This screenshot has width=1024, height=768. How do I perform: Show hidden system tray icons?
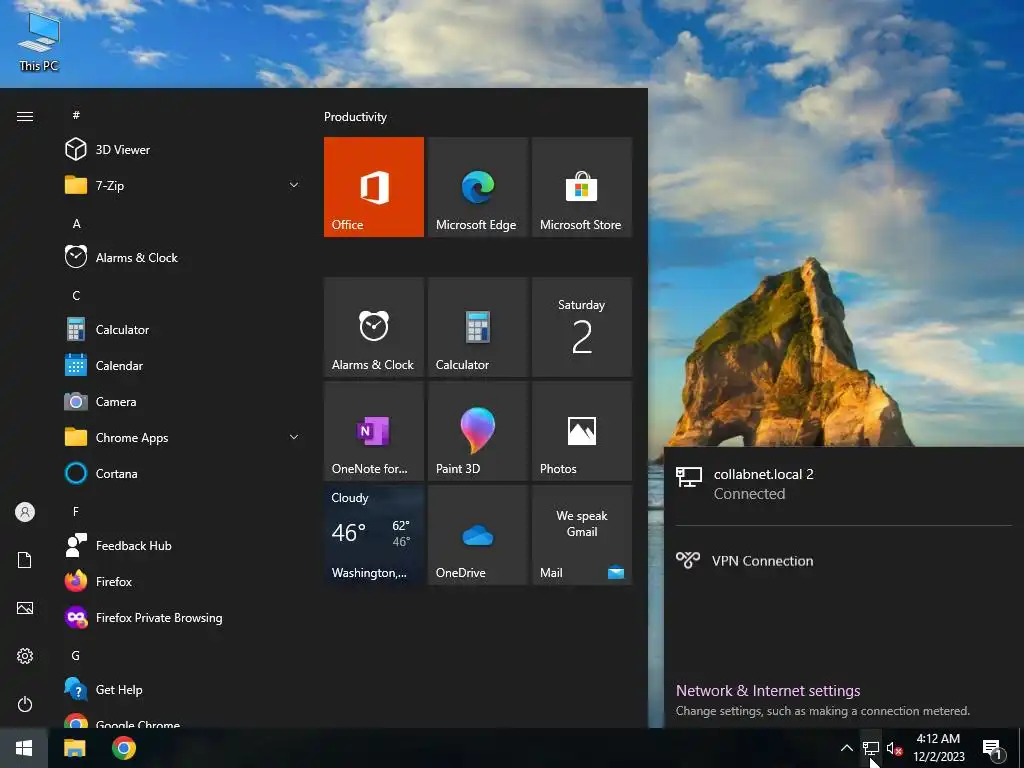tap(846, 748)
